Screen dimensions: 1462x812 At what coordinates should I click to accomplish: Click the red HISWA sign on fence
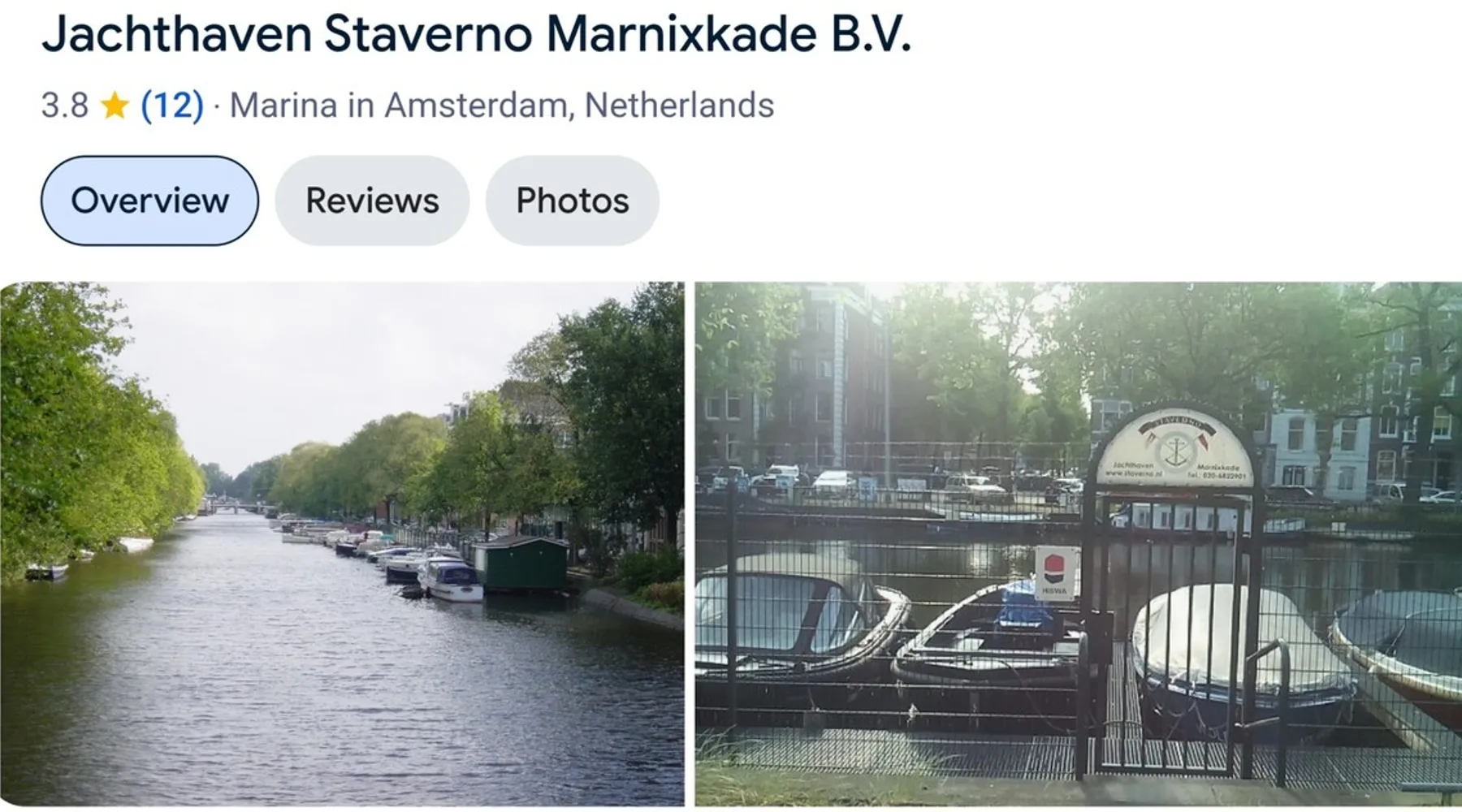tap(1055, 572)
